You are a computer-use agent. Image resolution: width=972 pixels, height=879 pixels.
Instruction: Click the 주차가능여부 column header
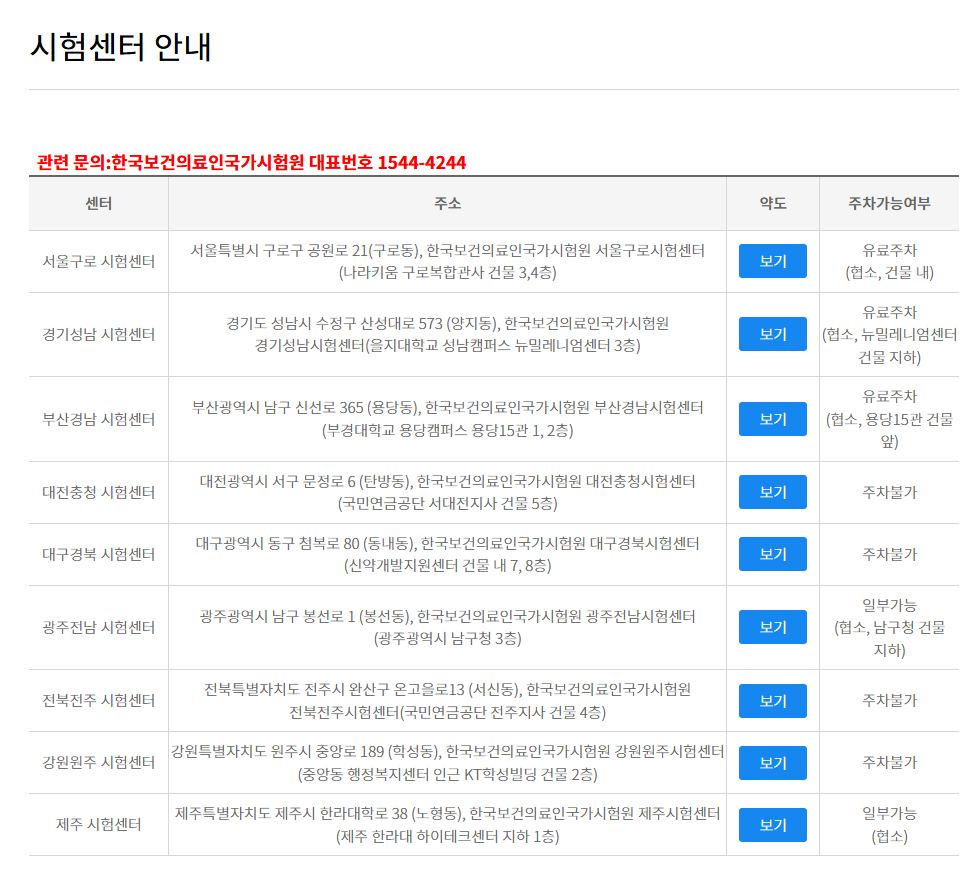(889, 203)
